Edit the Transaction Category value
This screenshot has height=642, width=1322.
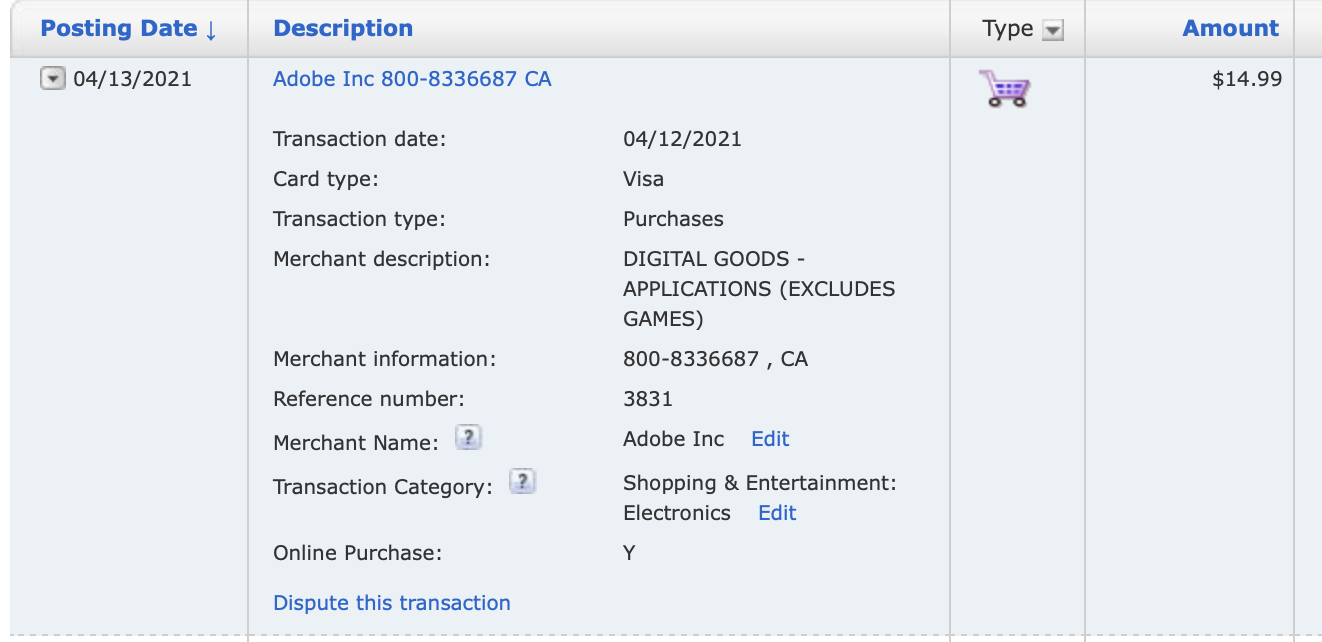pyautogui.click(x=777, y=513)
